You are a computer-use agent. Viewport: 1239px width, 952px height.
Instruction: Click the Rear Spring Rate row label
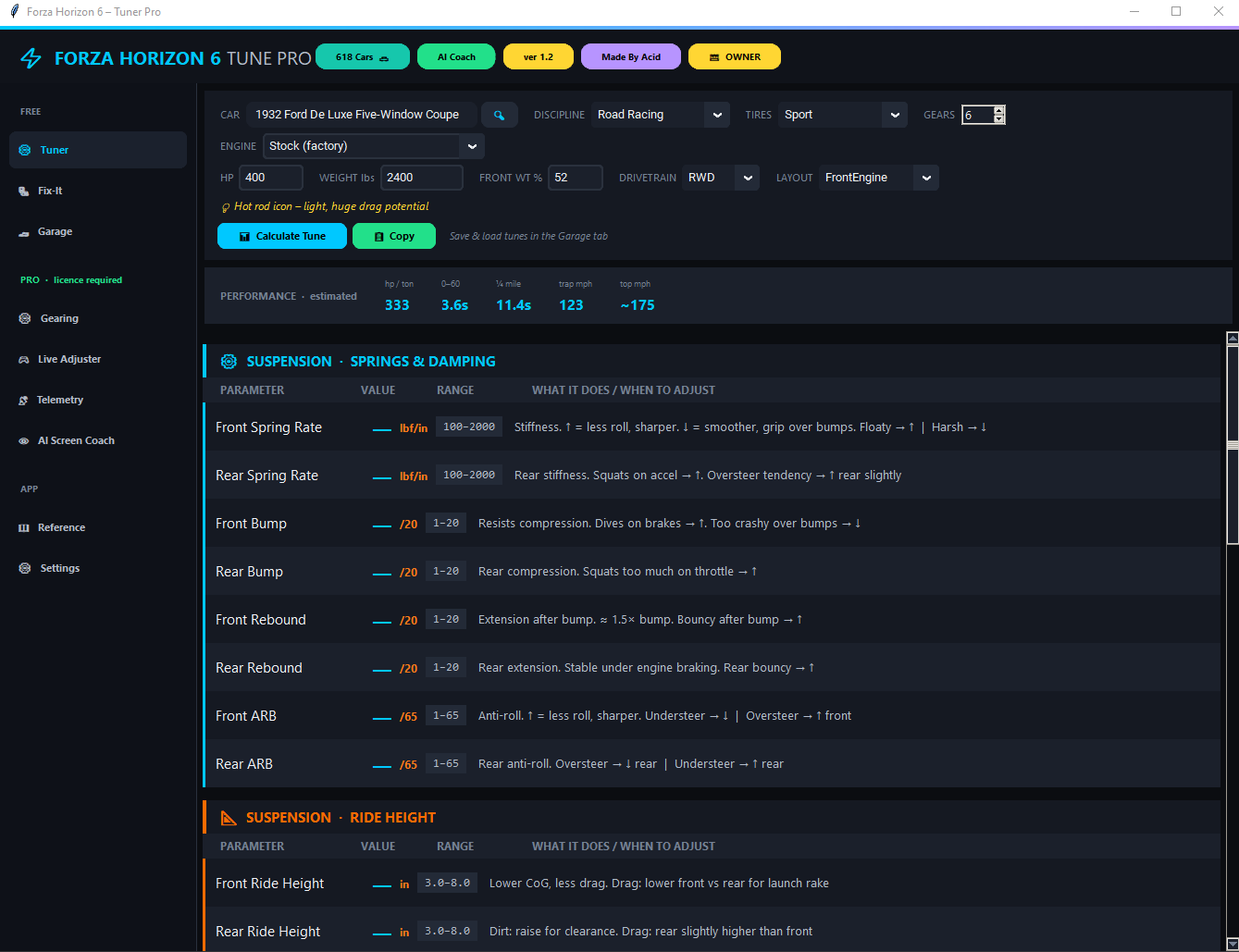click(266, 476)
